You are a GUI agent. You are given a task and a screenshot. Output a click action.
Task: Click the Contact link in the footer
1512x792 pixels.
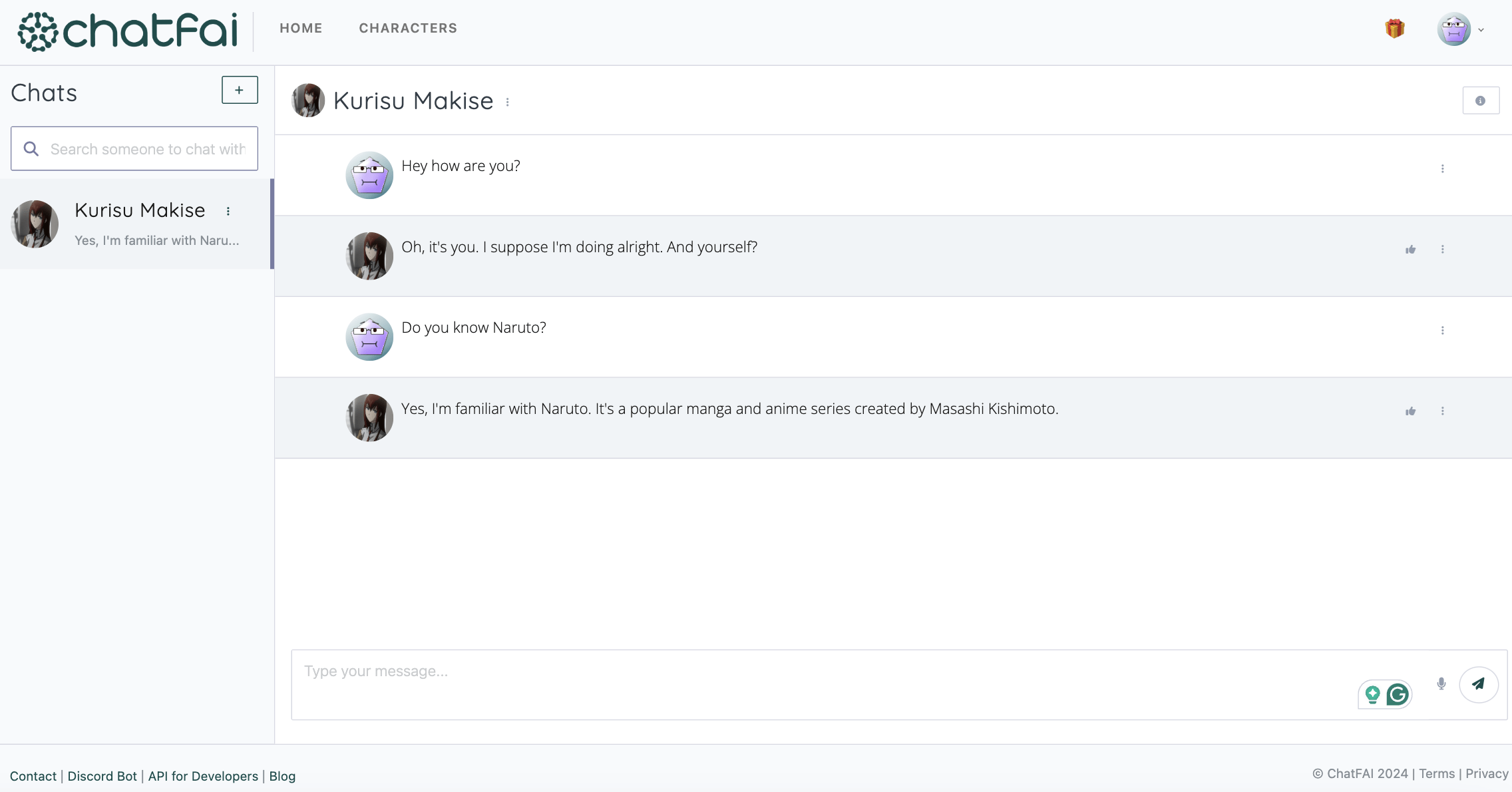coord(33,775)
